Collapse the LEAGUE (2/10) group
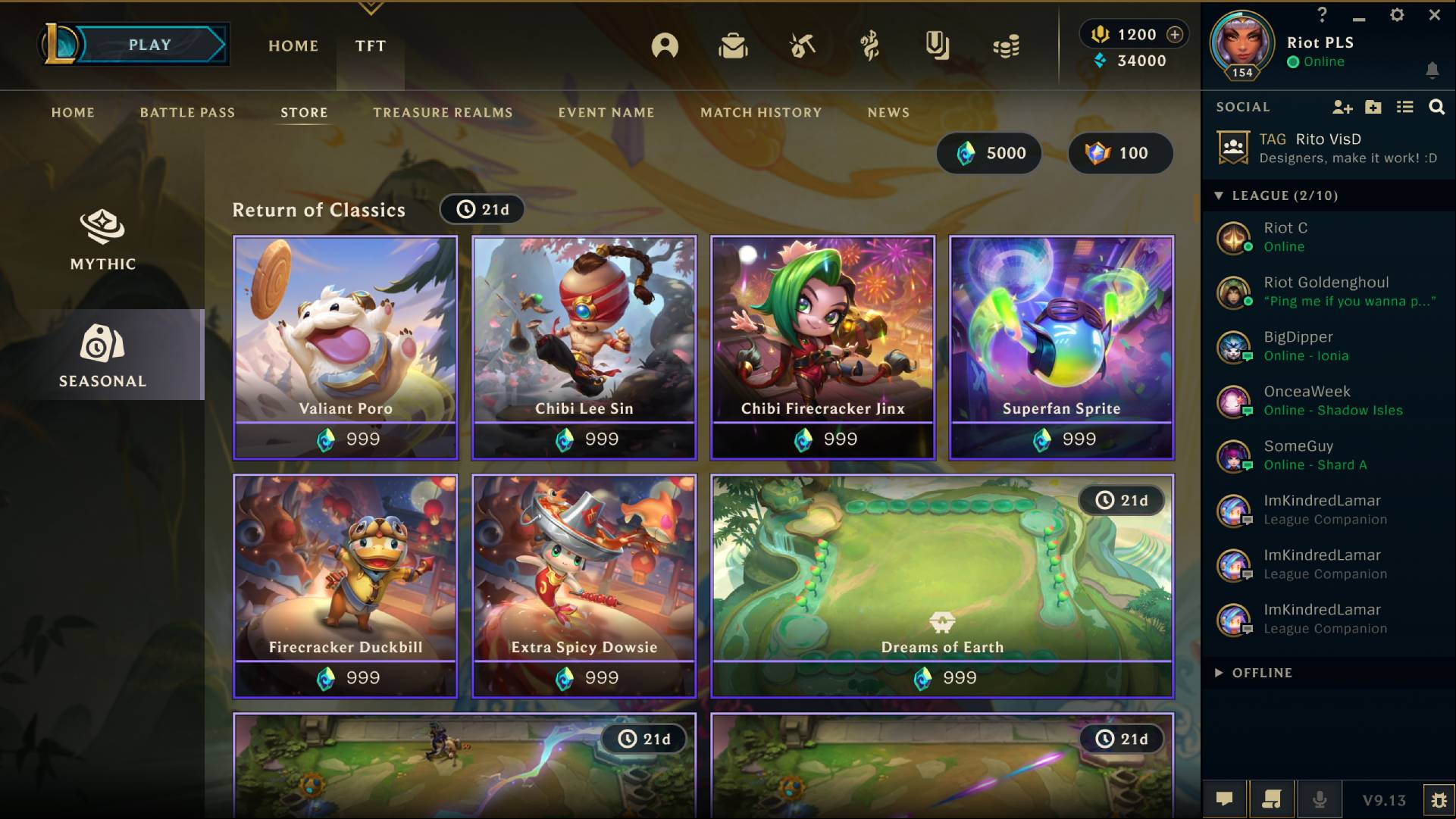The image size is (1456, 819). [x=1219, y=195]
